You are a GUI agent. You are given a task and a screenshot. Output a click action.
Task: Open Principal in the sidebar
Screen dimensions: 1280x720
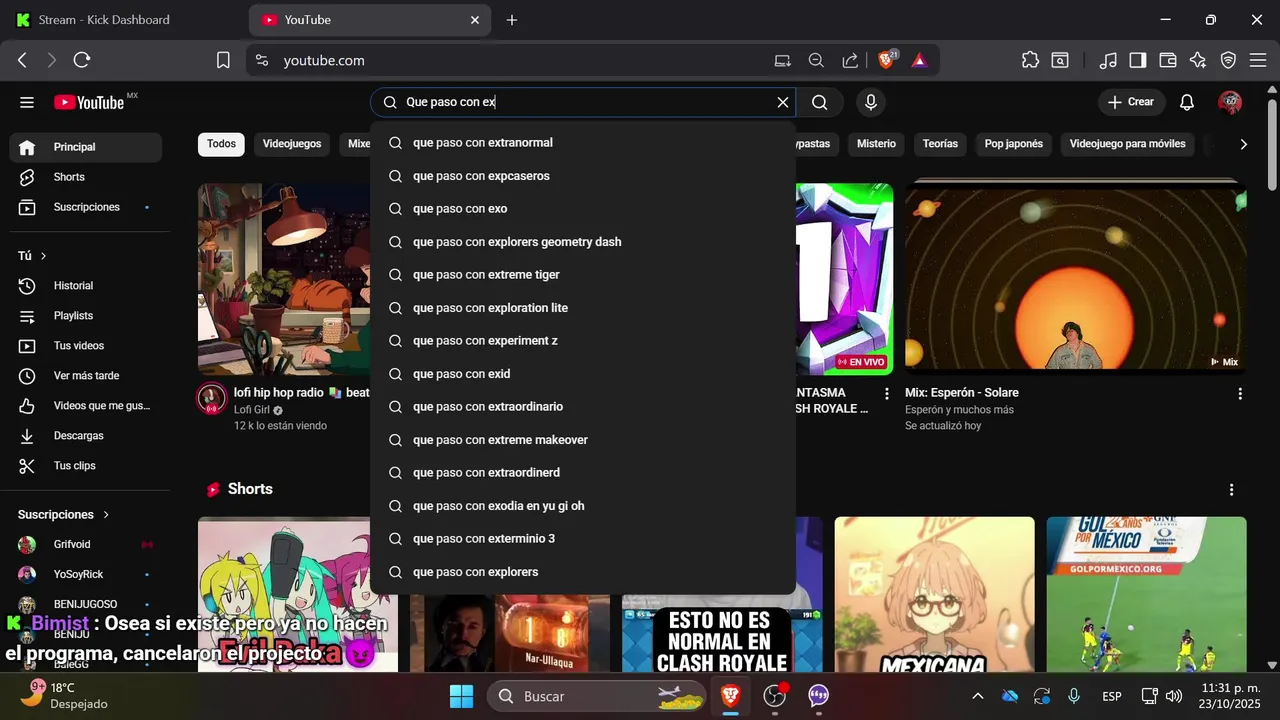(x=86, y=147)
